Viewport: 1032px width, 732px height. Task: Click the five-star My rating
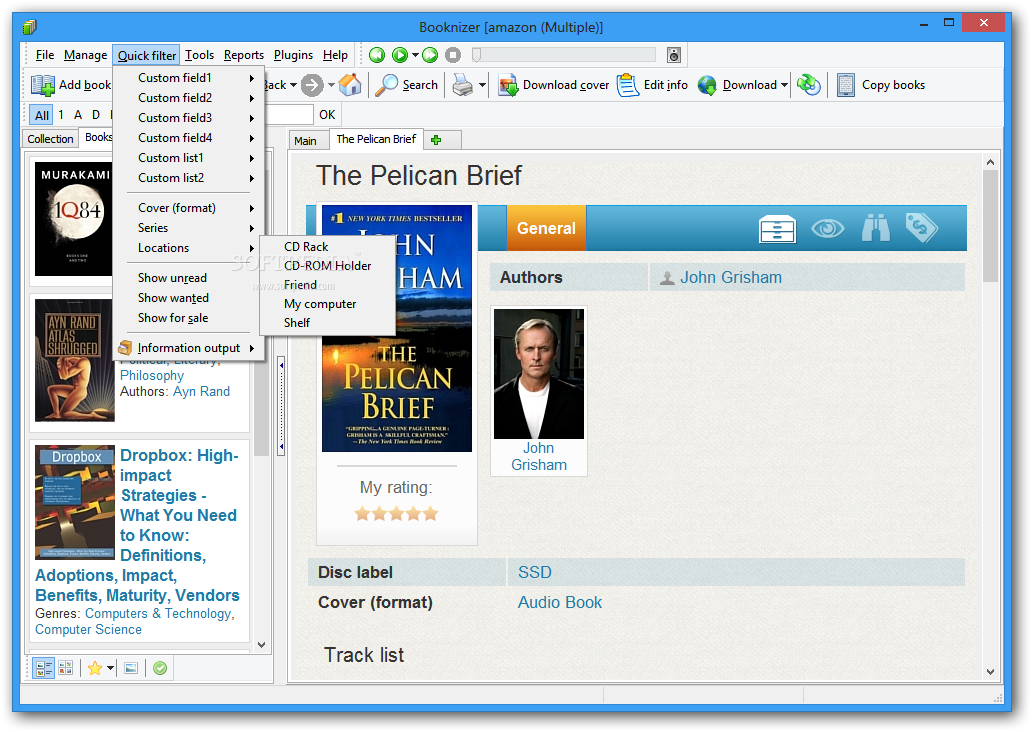click(396, 513)
